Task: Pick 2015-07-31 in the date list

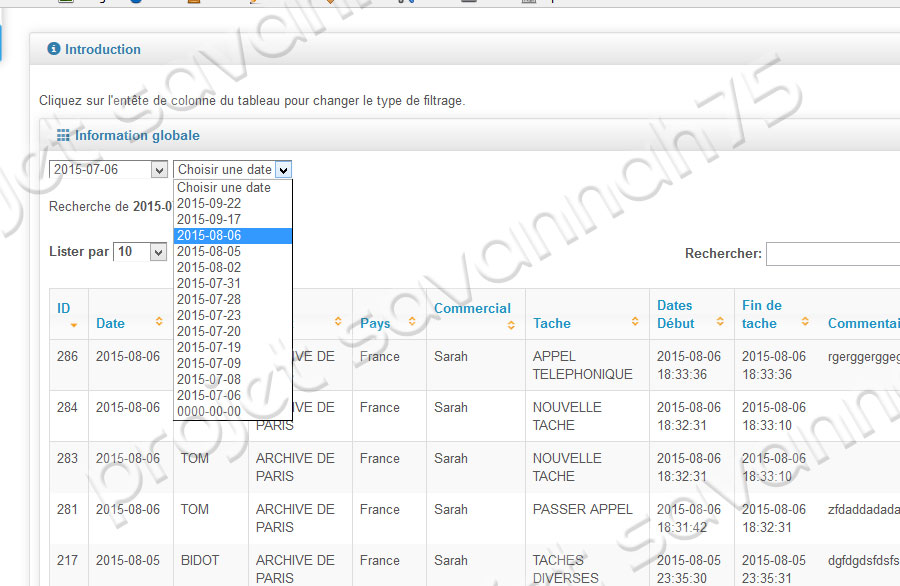Action: click(x=209, y=283)
